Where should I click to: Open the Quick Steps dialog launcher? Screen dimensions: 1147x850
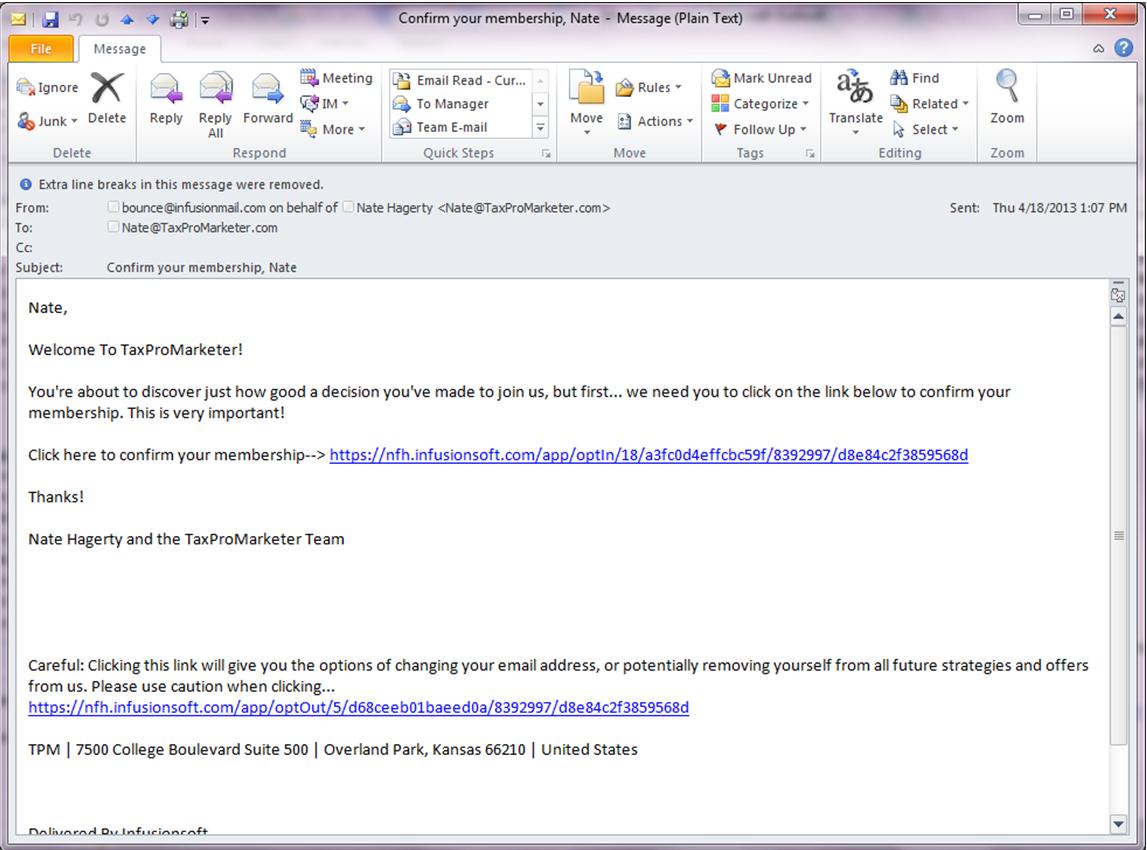(546, 154)
